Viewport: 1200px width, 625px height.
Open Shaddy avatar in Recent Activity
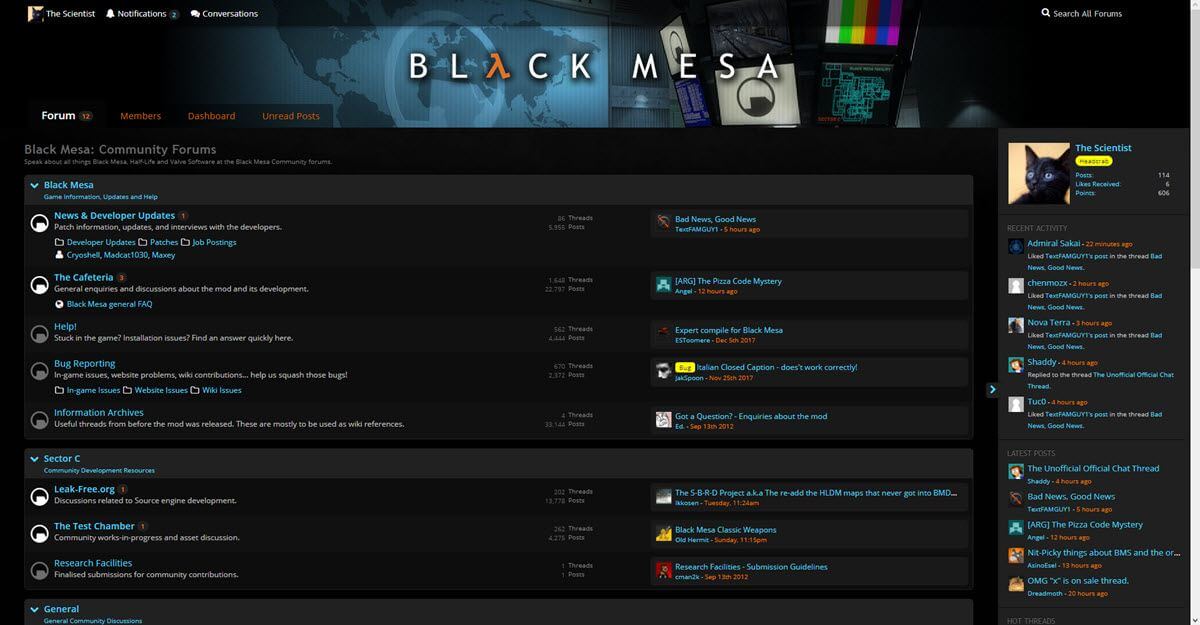[x=1016, y=364]
